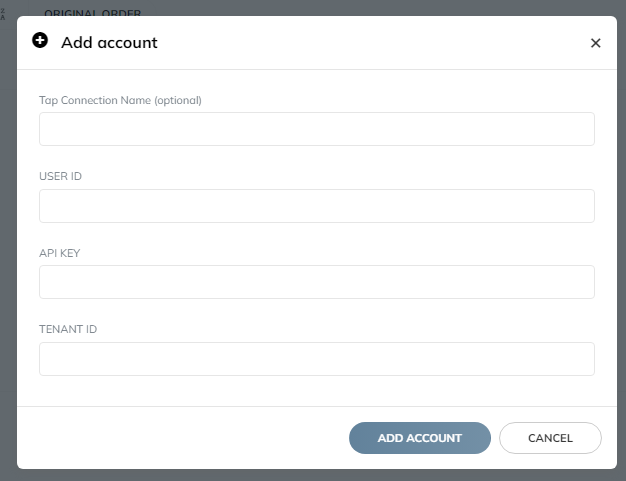The height and width of the screenshot is (481, 626).
Task: Focus the Tap Connection Name input field
Action: (x=317, y=129)
